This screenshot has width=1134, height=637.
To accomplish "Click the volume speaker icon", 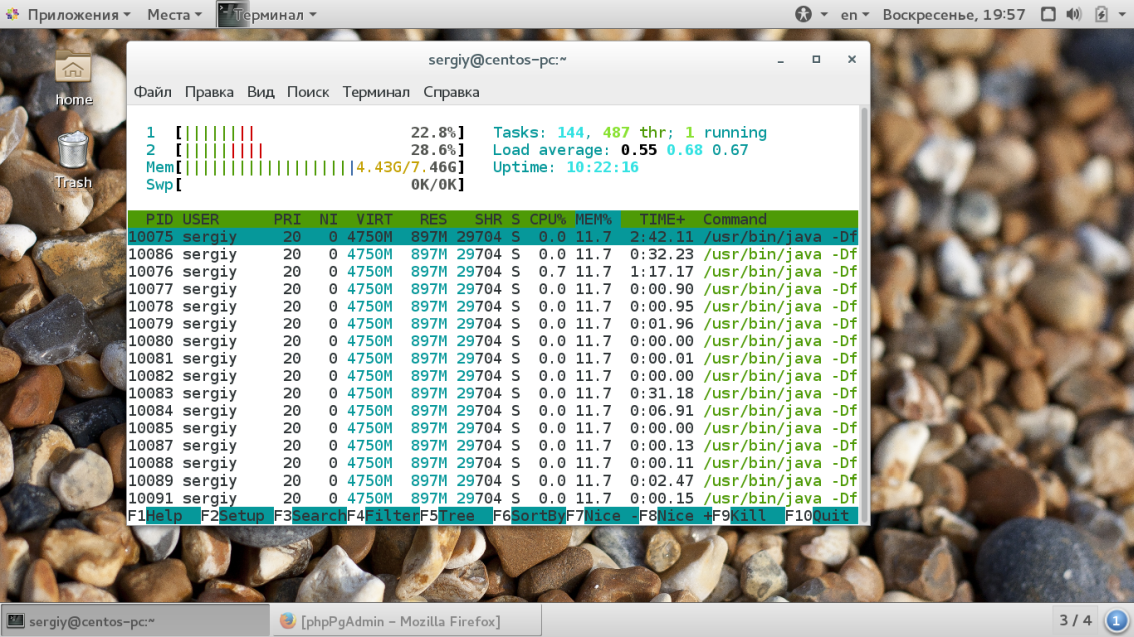I will point(1074,15).
